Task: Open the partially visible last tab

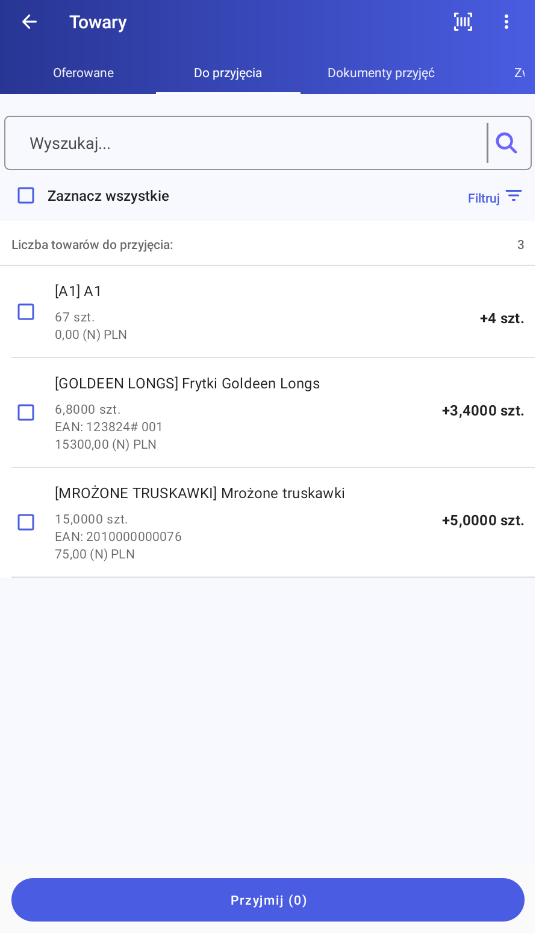Action: 520,73
